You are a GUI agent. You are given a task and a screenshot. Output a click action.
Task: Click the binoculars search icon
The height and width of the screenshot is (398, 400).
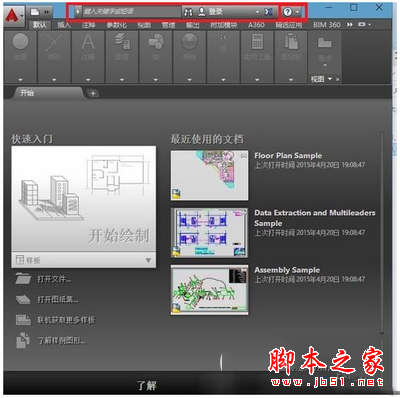189,12
